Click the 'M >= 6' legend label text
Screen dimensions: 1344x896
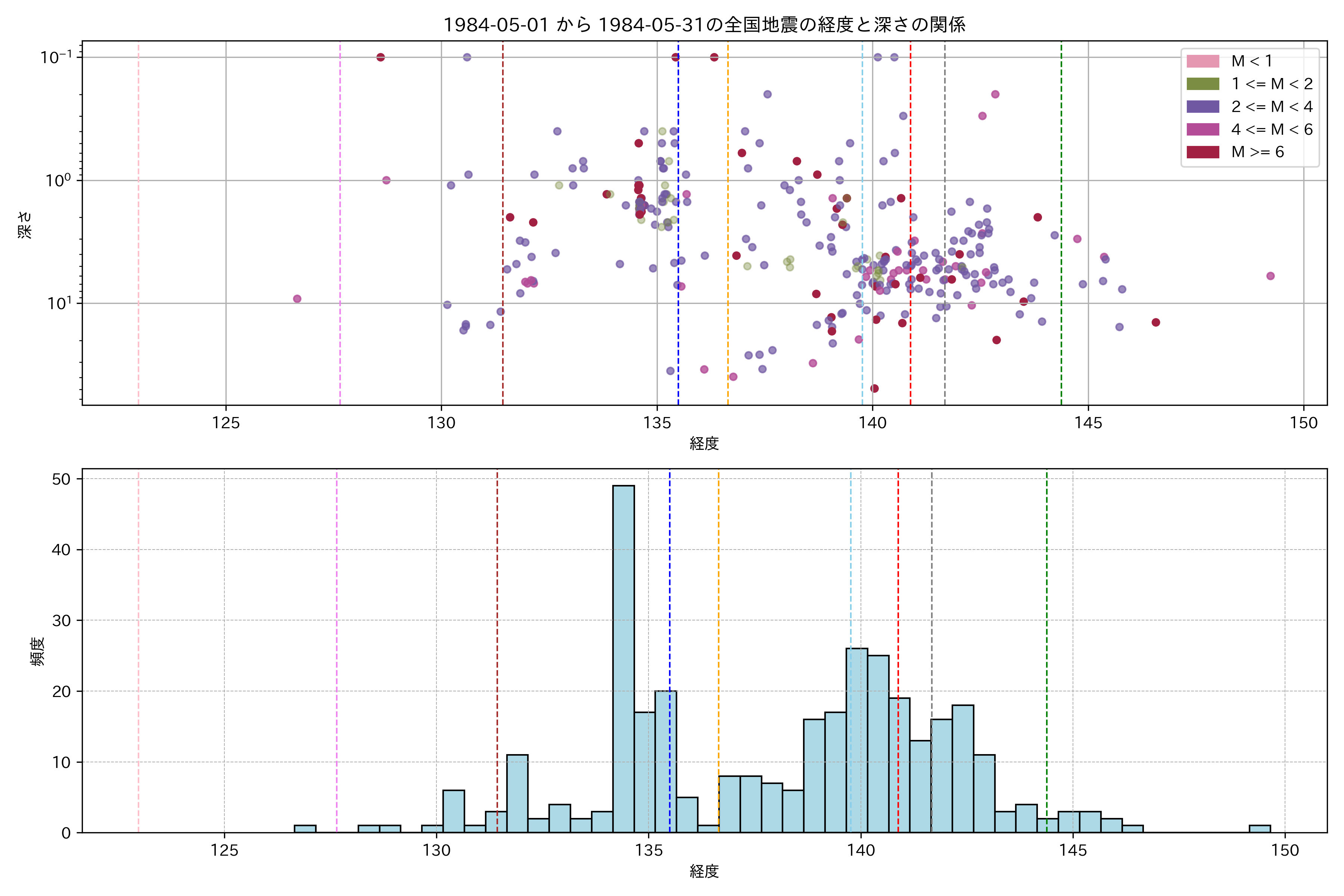point(1257,152)
